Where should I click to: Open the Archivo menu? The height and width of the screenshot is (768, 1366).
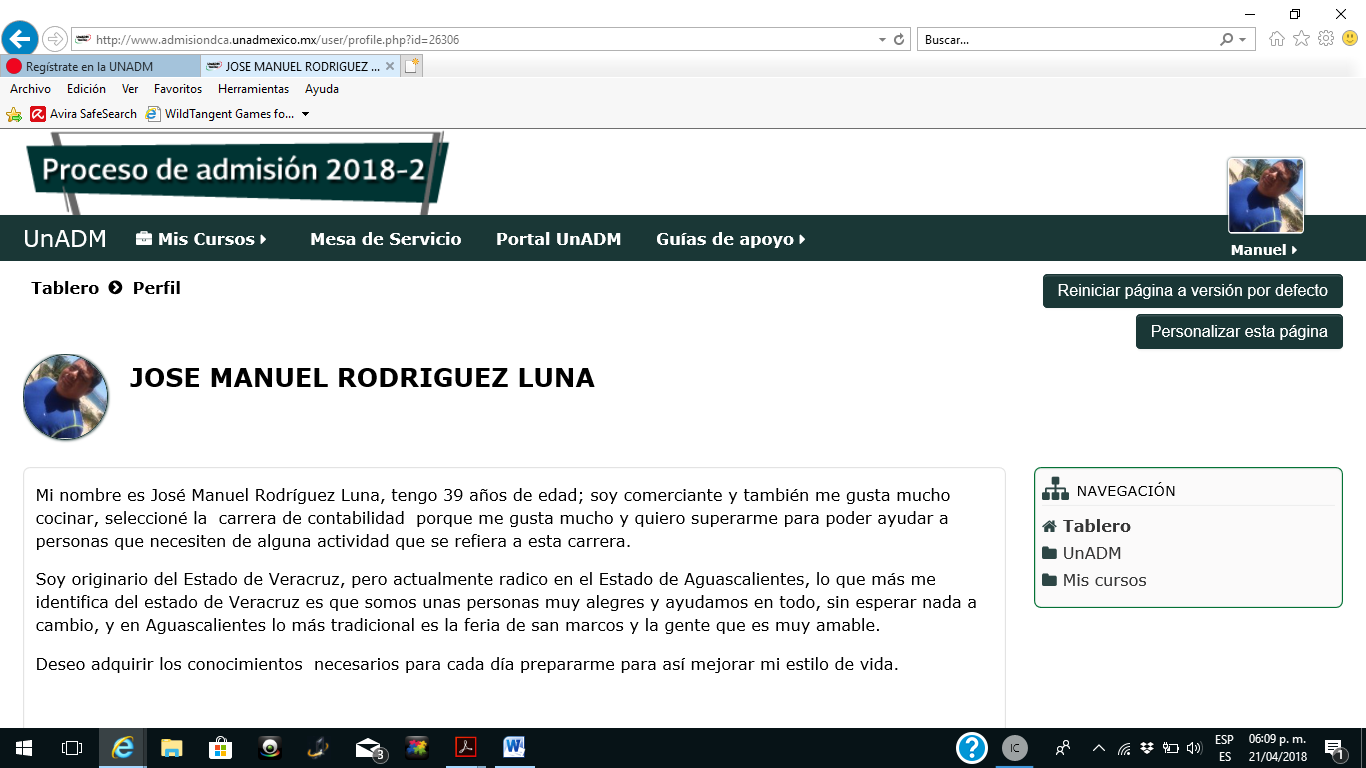tap(30, 89)
